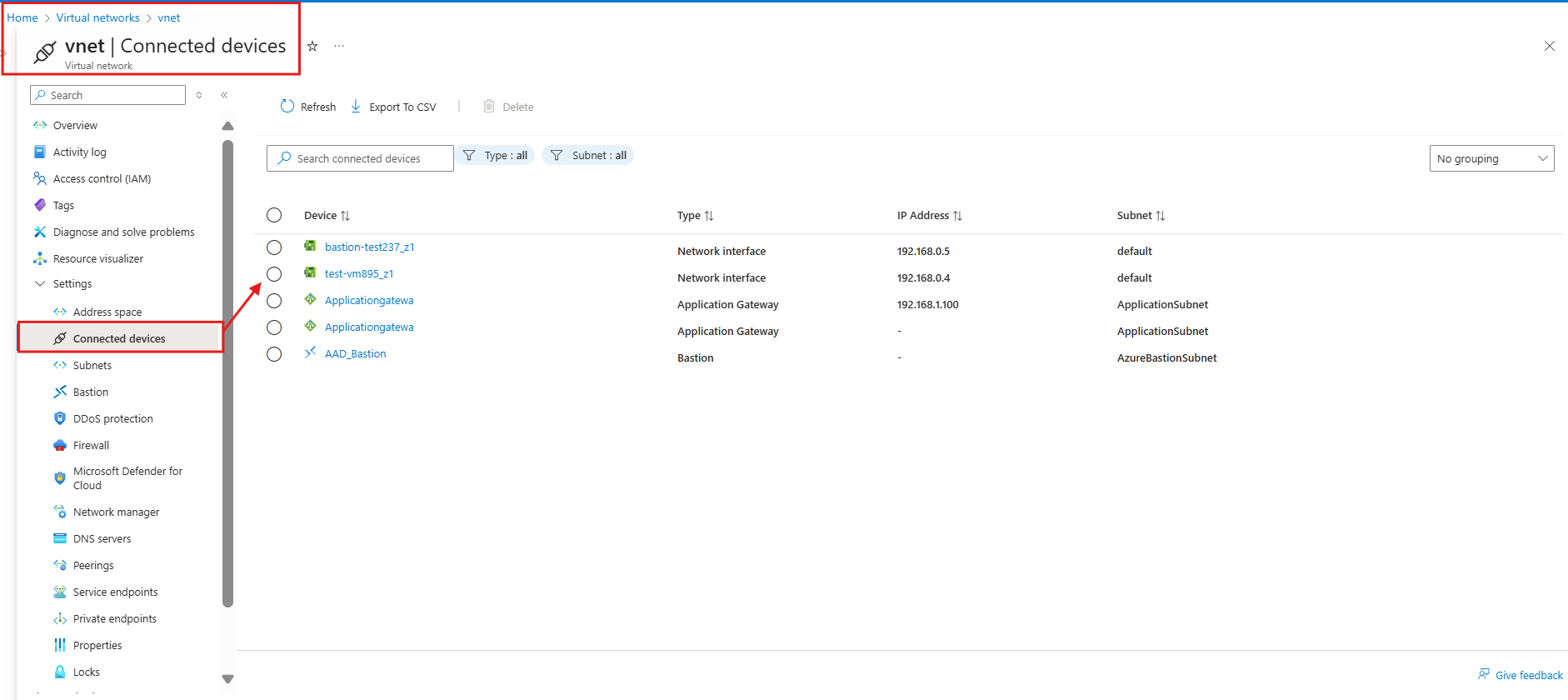
Task: Go to Home in the breadcrumb
Action: [x=22, y=17]
